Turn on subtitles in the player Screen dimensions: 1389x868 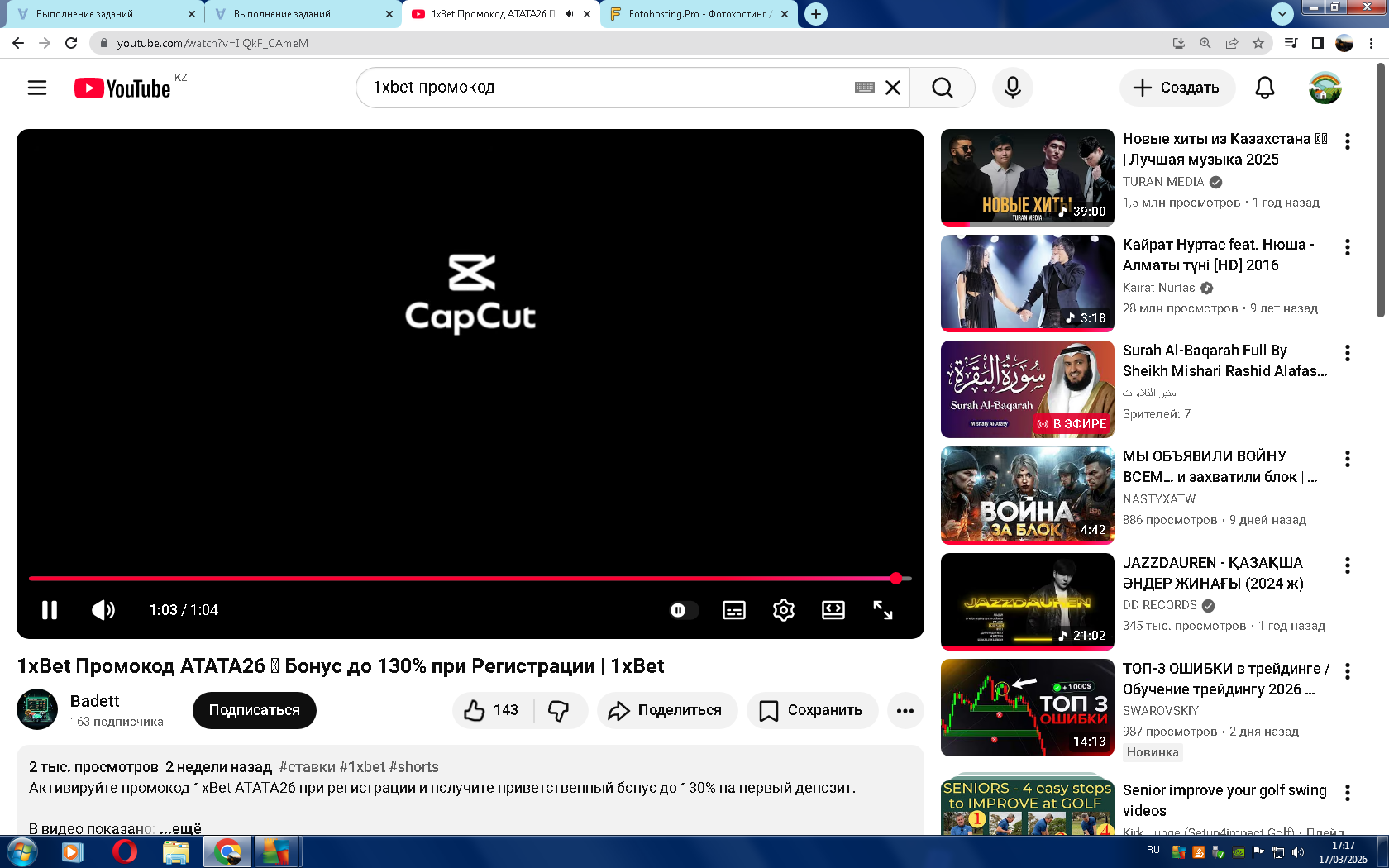(734, 610)
